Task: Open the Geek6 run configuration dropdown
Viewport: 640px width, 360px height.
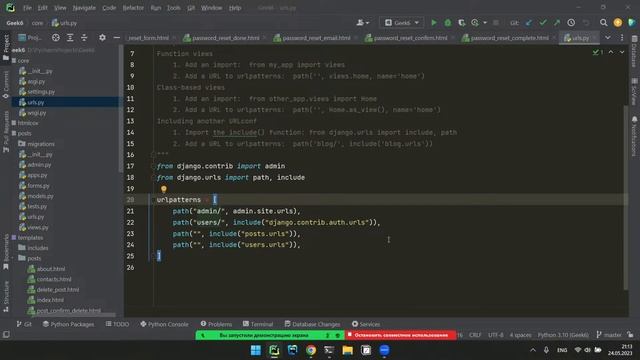Action: click(x=402, y=23)
